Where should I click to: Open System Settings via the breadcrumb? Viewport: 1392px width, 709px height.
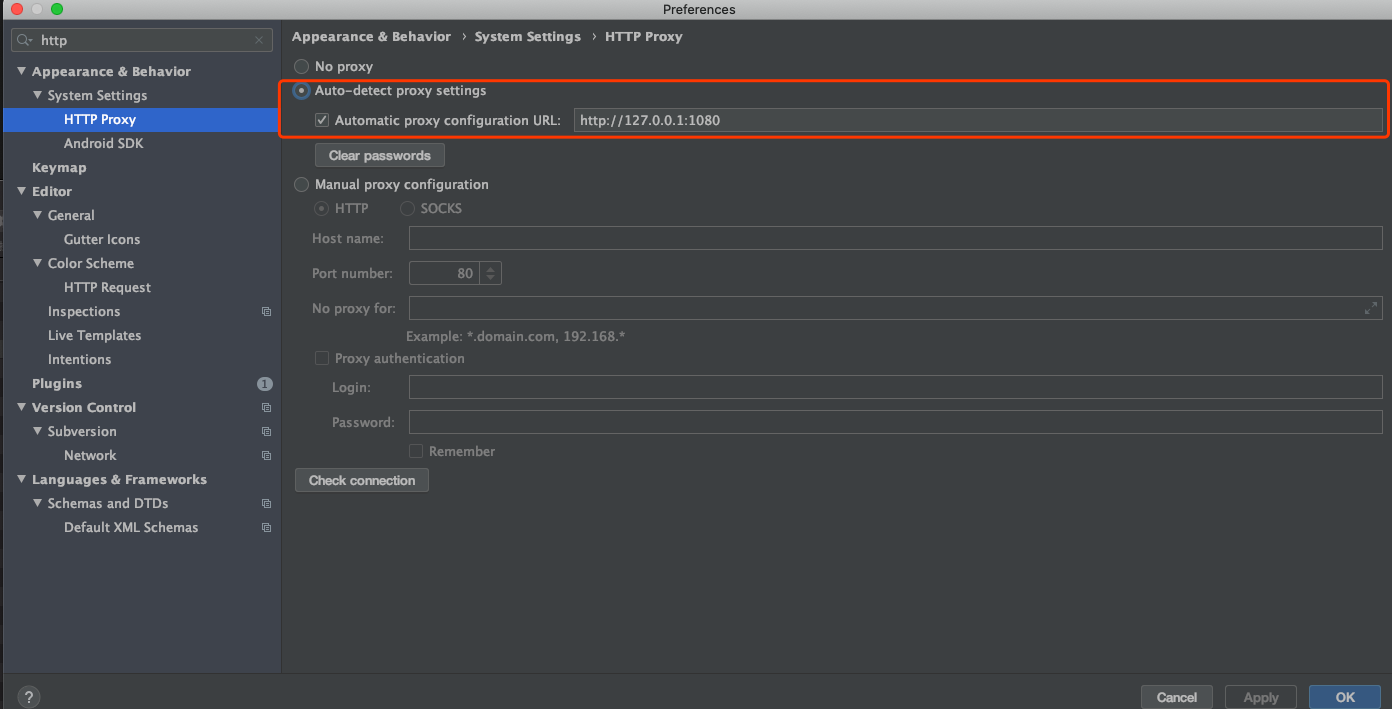(x=527, y=36)
